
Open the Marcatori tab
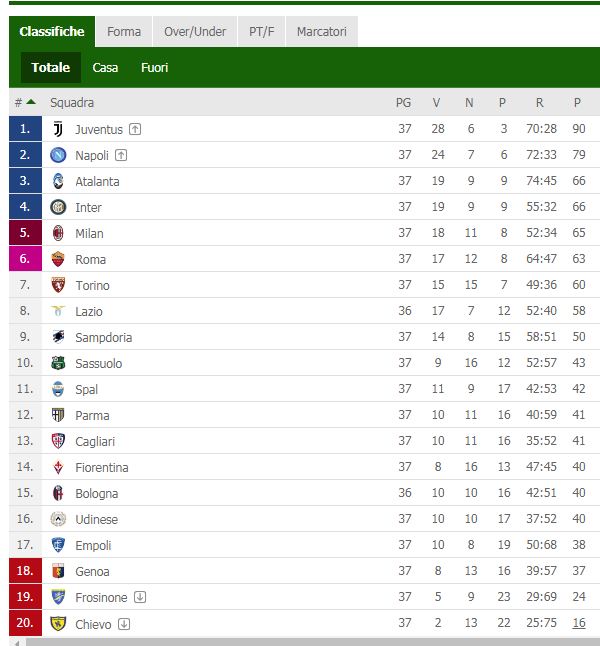pos(321,32)
